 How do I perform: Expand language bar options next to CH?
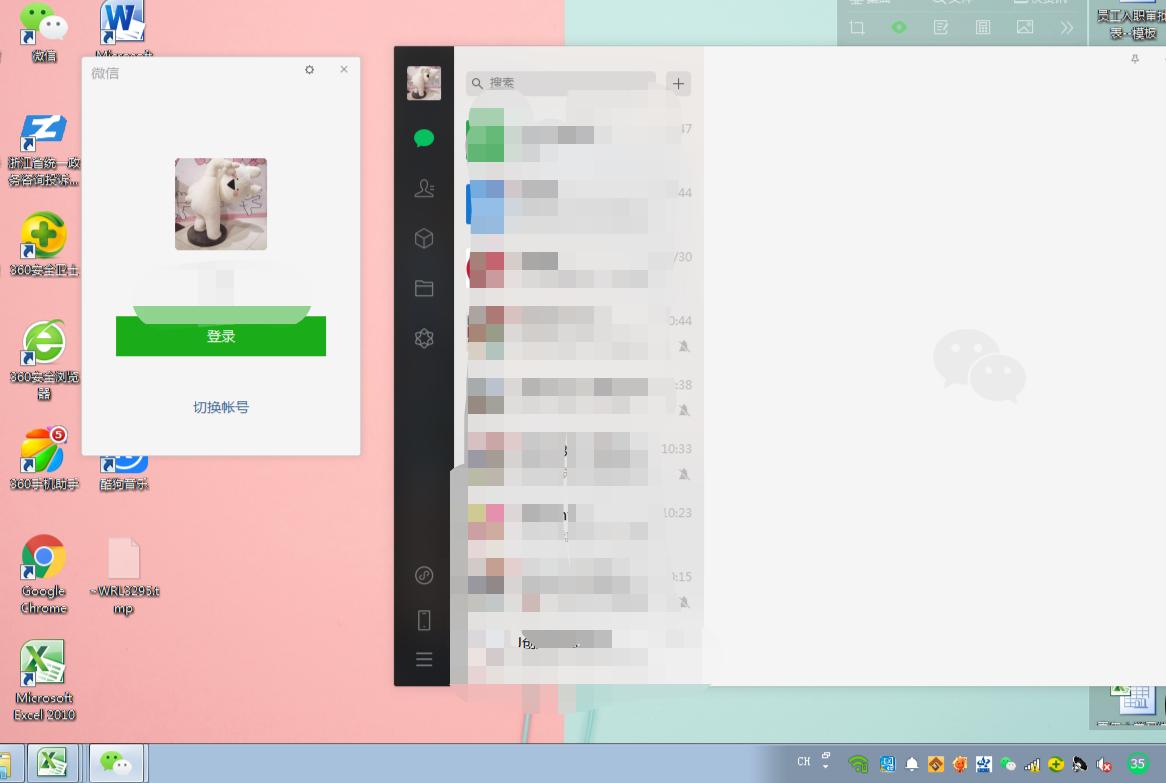pyautogui.click(x=826, y=762)
